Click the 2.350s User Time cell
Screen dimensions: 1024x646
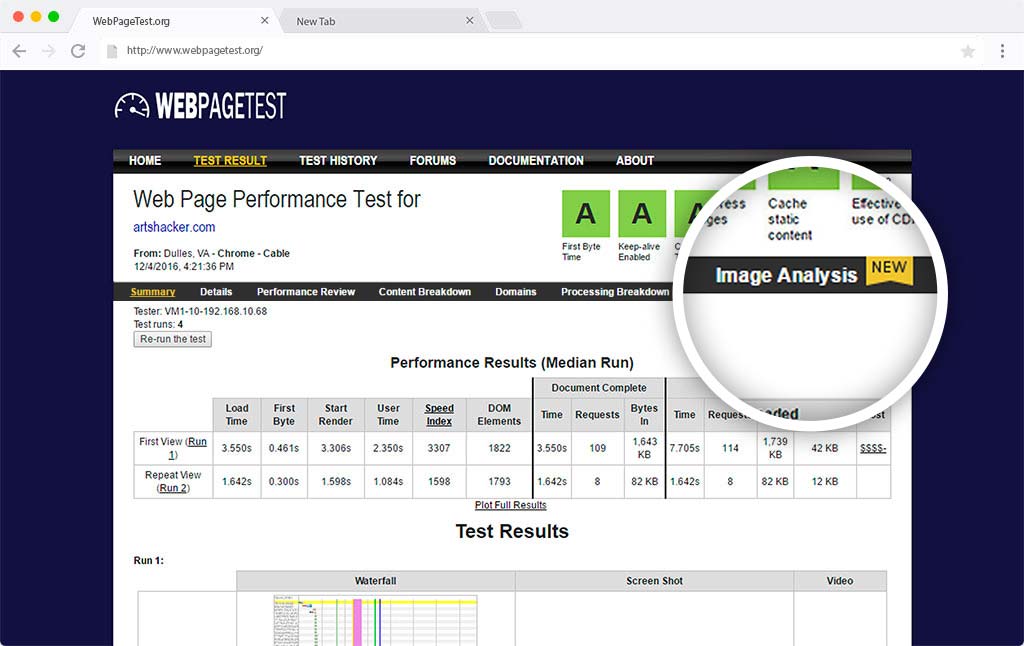click(388, 448)
